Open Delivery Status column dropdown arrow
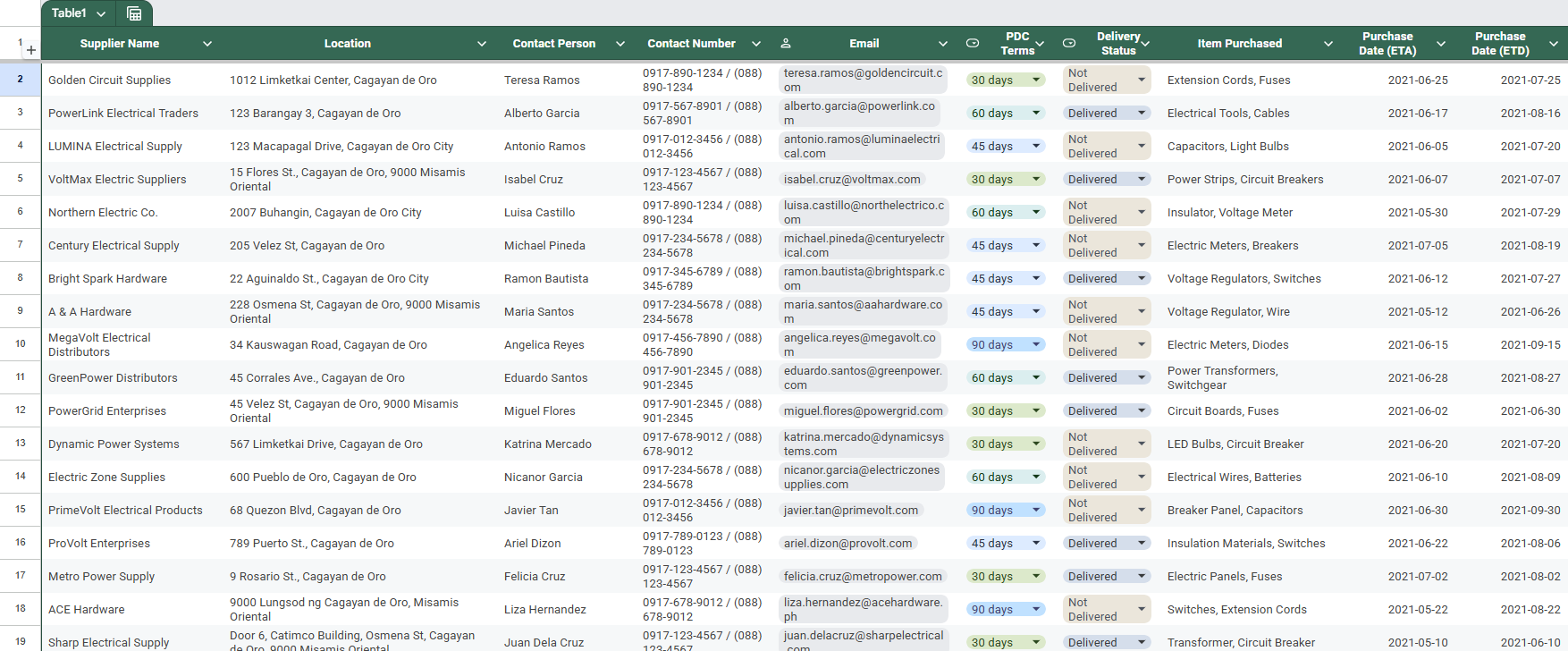Image resolution: width=1568 pixels, height=651 pixels. (1145, 43)
